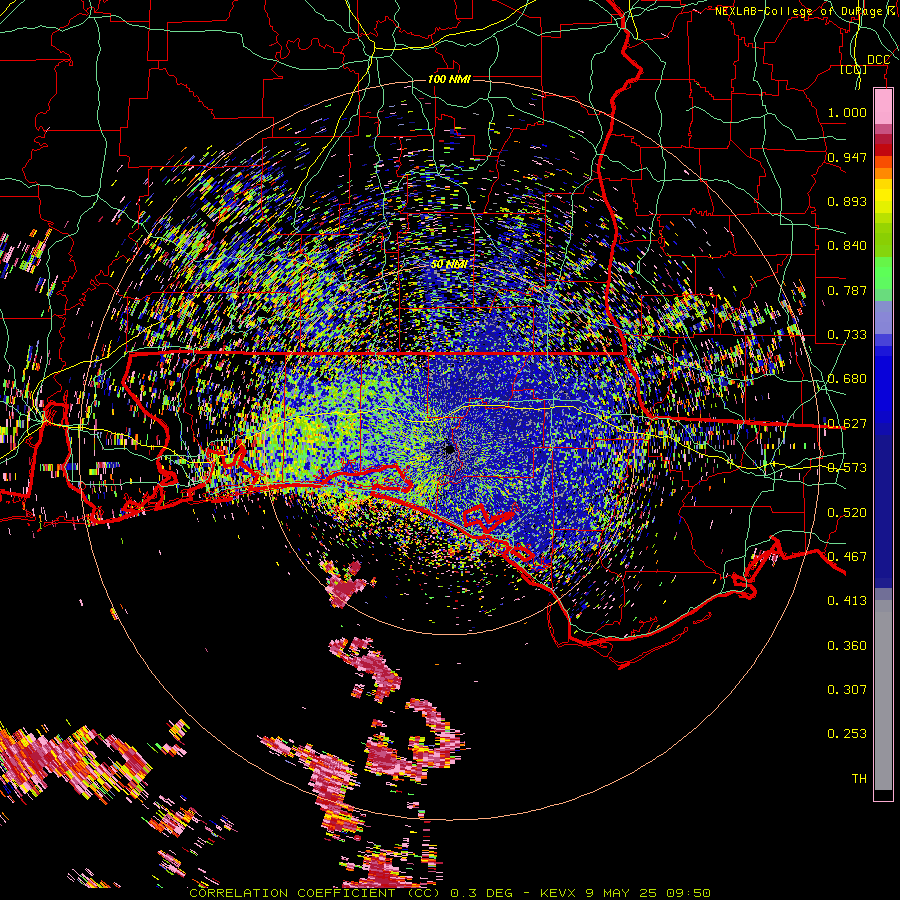
Task: Click the 0.947 scale value
Action: [847, 157]
